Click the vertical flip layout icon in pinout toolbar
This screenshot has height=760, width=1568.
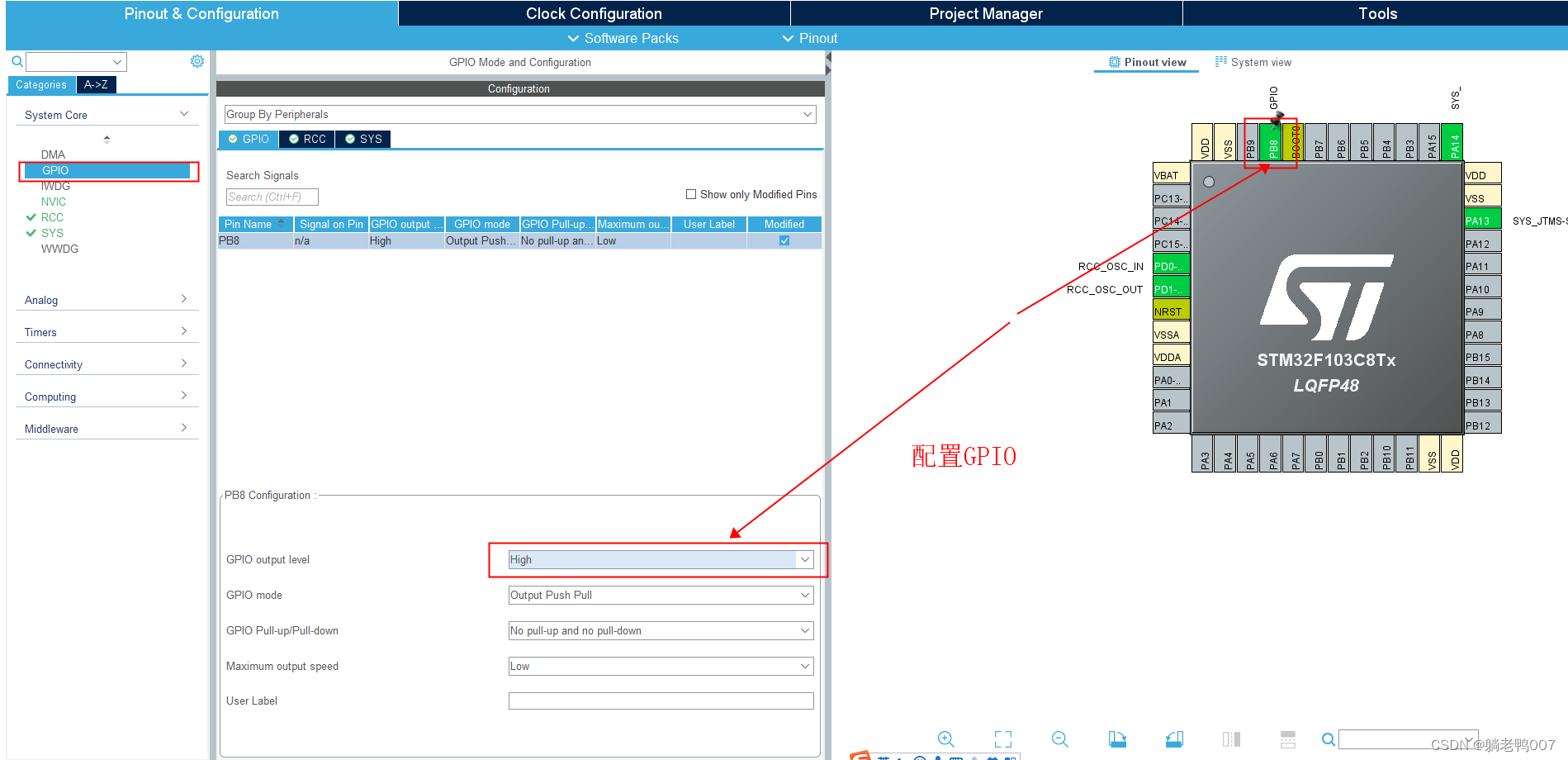(1231, 739)
